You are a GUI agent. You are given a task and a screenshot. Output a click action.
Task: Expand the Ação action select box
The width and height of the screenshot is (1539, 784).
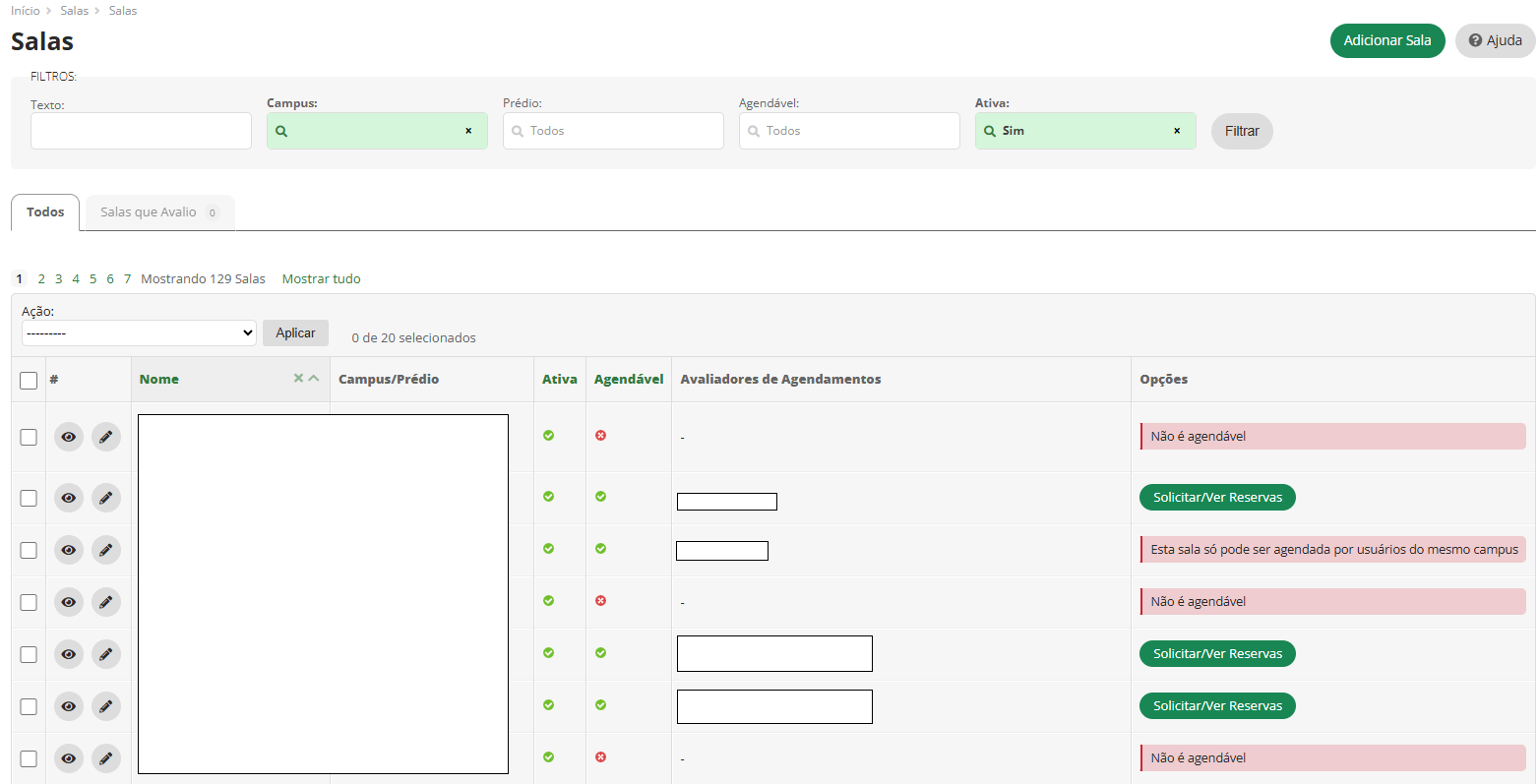click(139, 332)
